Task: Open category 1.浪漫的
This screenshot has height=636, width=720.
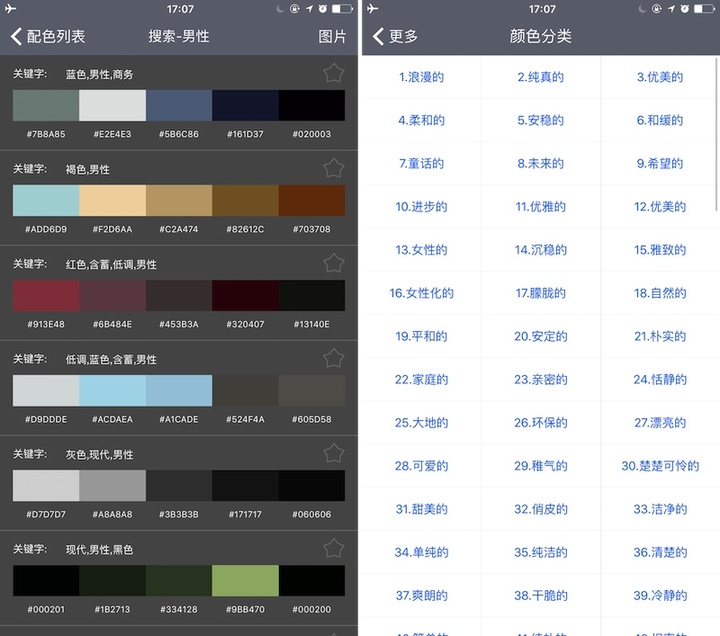Action: (421, 77)
